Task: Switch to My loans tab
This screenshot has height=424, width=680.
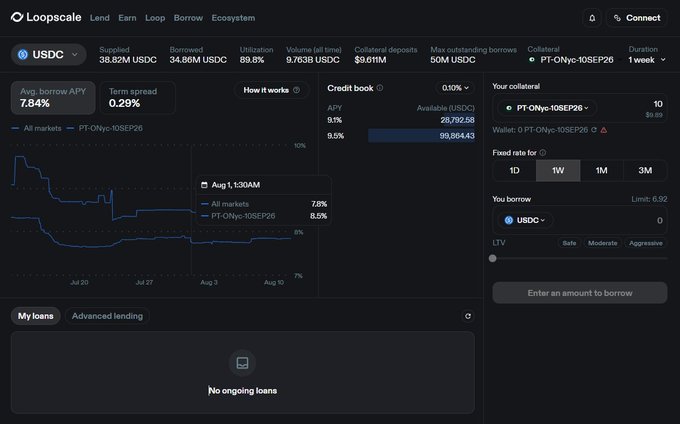Action: click(x=36, y=316)
